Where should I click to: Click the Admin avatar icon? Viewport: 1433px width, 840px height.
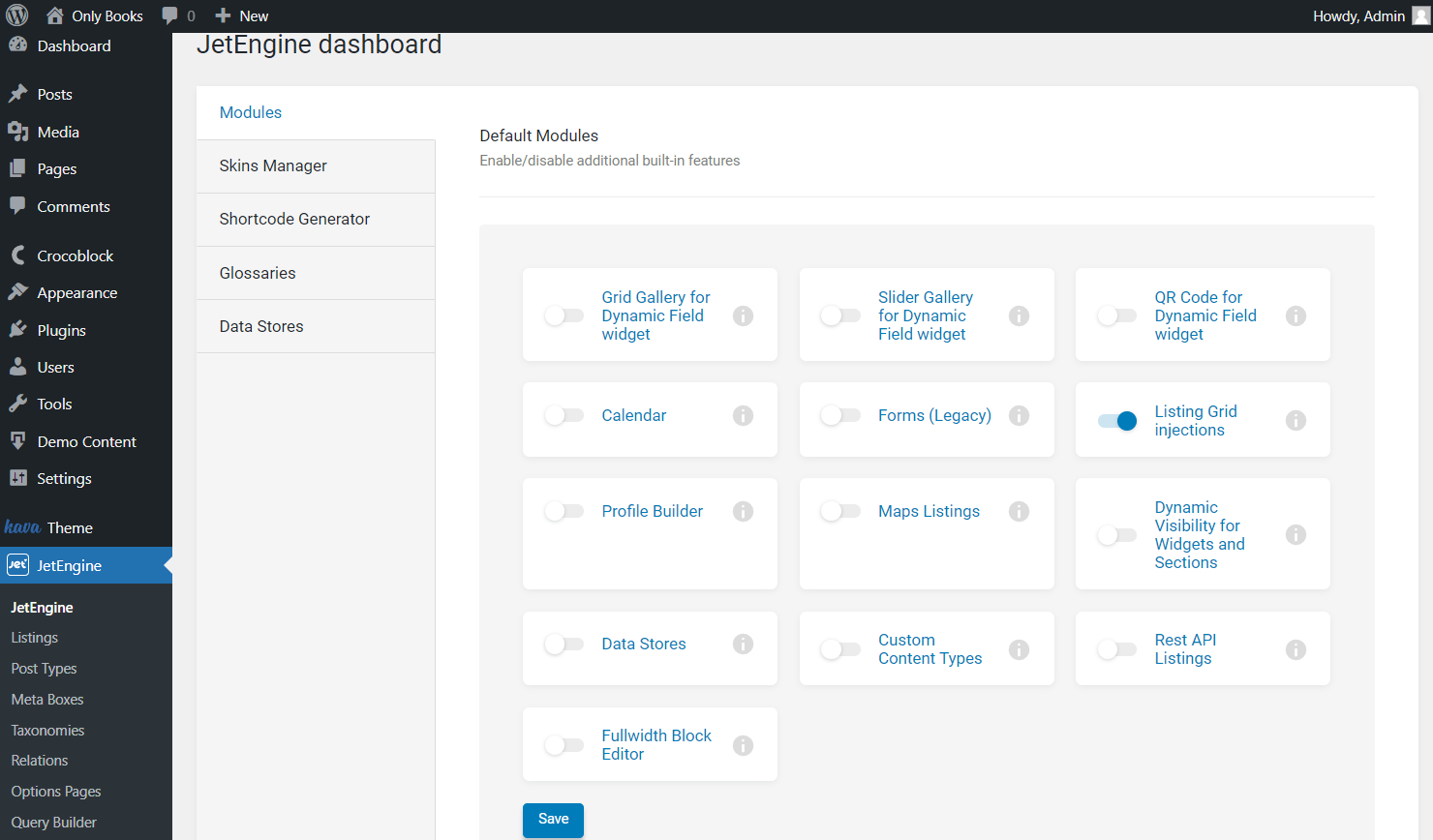coord(1420,15)
